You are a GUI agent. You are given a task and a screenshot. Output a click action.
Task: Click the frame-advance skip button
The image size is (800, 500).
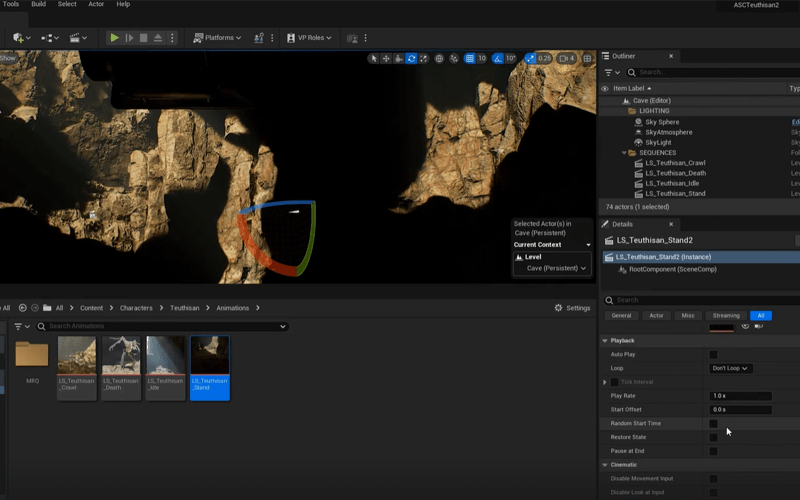click(129, 38)
